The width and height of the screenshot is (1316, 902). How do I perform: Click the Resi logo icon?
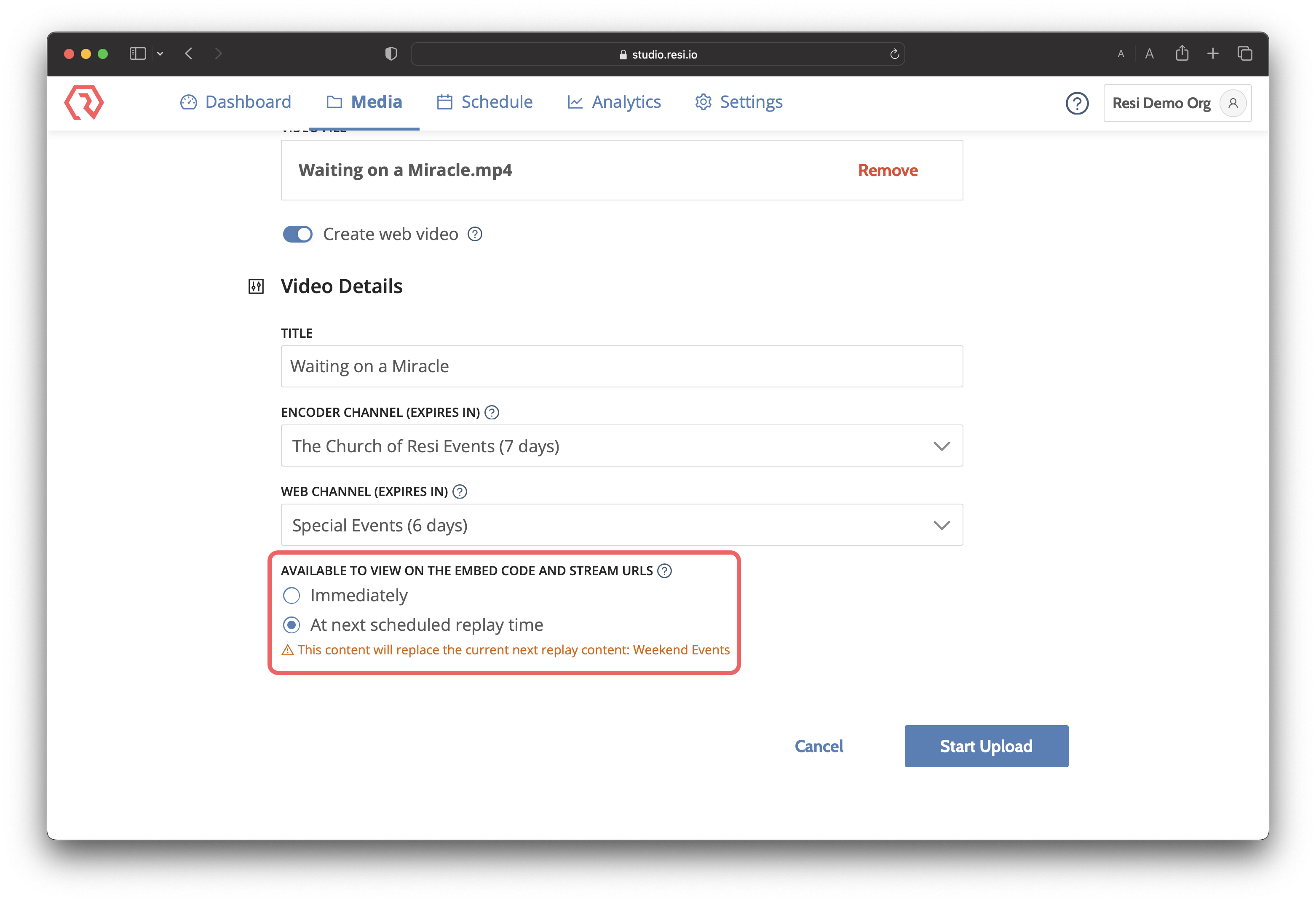[84, 102]
